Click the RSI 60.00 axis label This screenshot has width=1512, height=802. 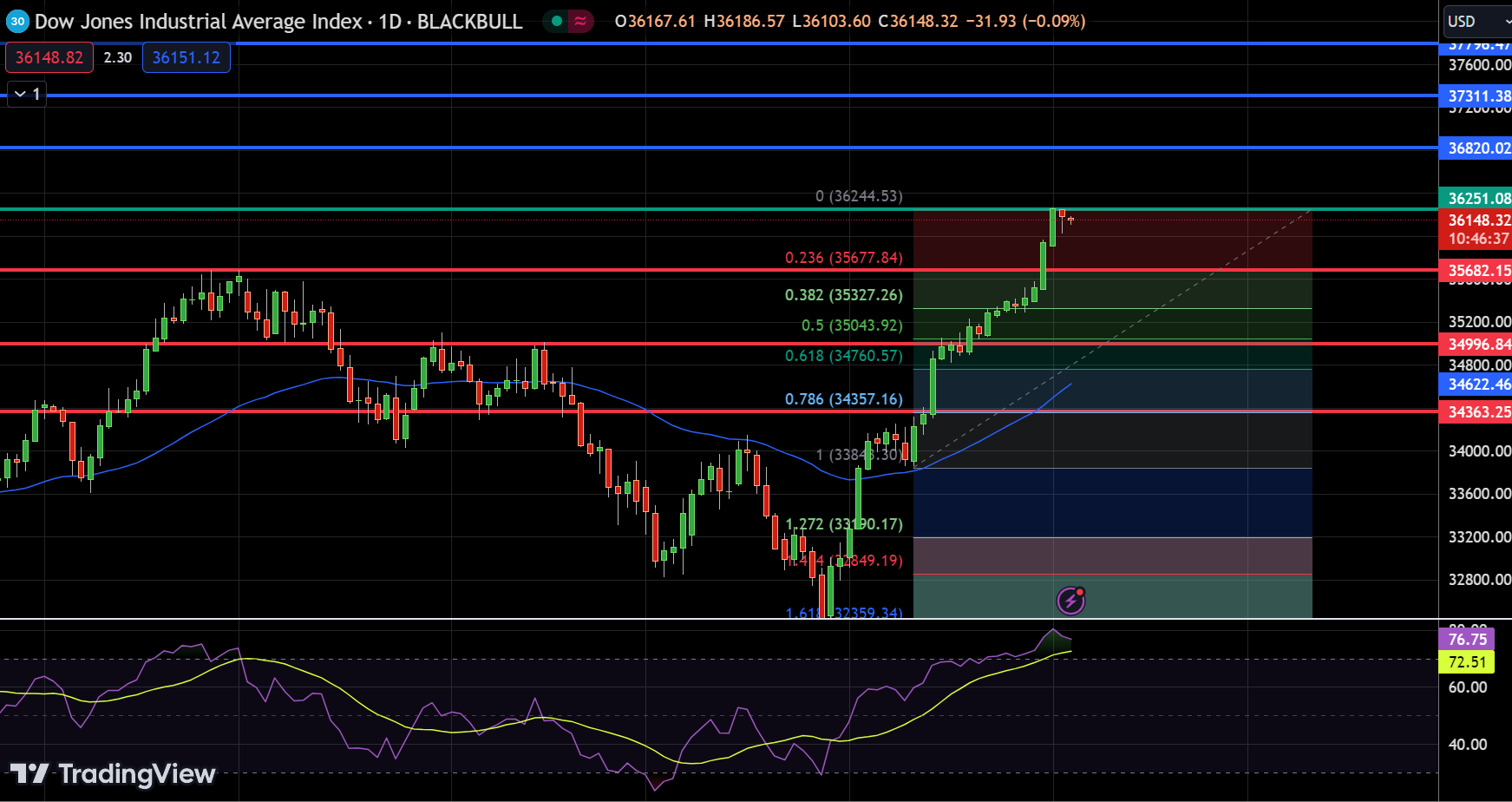click(x=1468, y=687)
